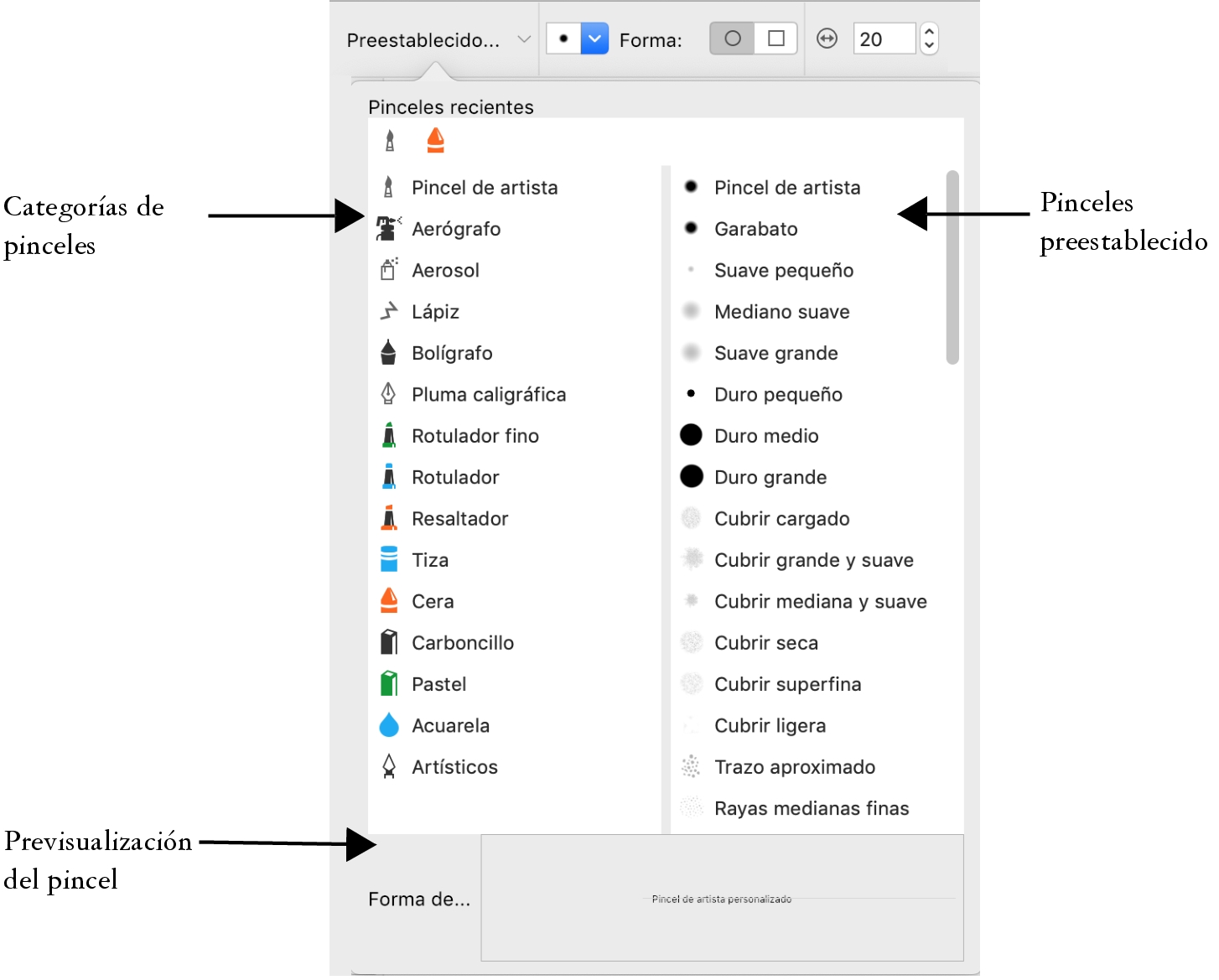The height and width of the screenshot is (980, 1219).
Task: Select the round brush shape toggle
Action: (732, 39)
